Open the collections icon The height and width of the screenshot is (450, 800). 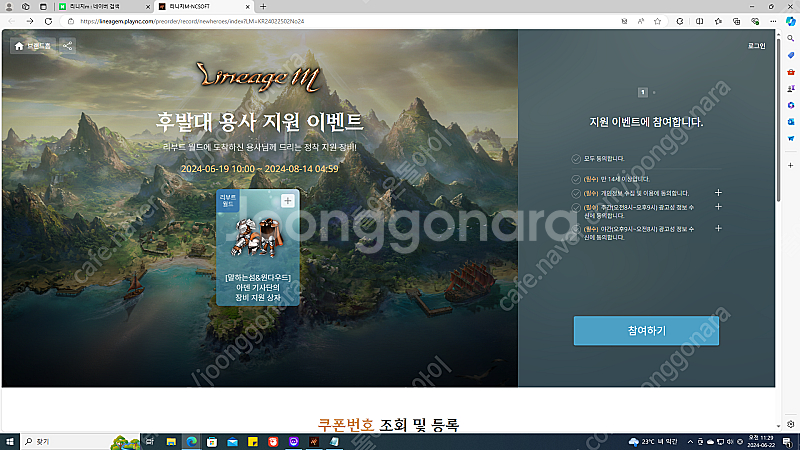coord(737,21)
